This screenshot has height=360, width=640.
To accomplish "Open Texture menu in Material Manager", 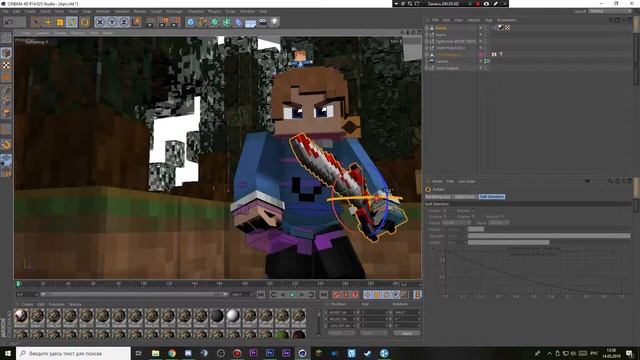I will 75,304.
